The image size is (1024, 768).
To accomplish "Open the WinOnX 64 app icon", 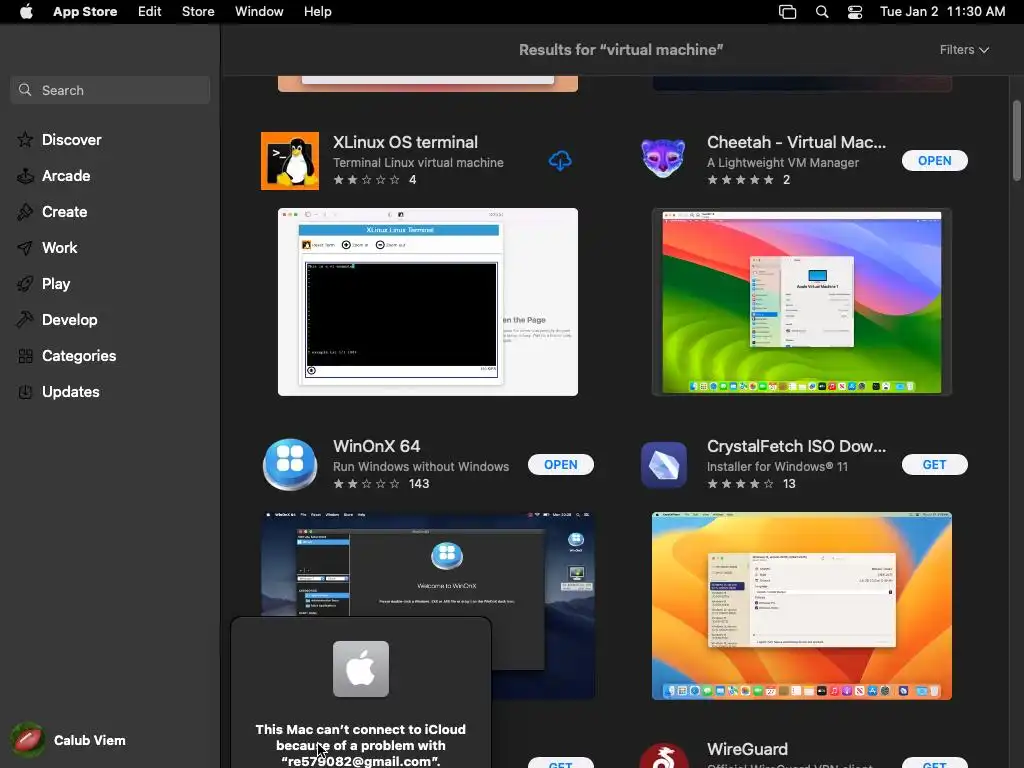I will click(x=290, y=464).
